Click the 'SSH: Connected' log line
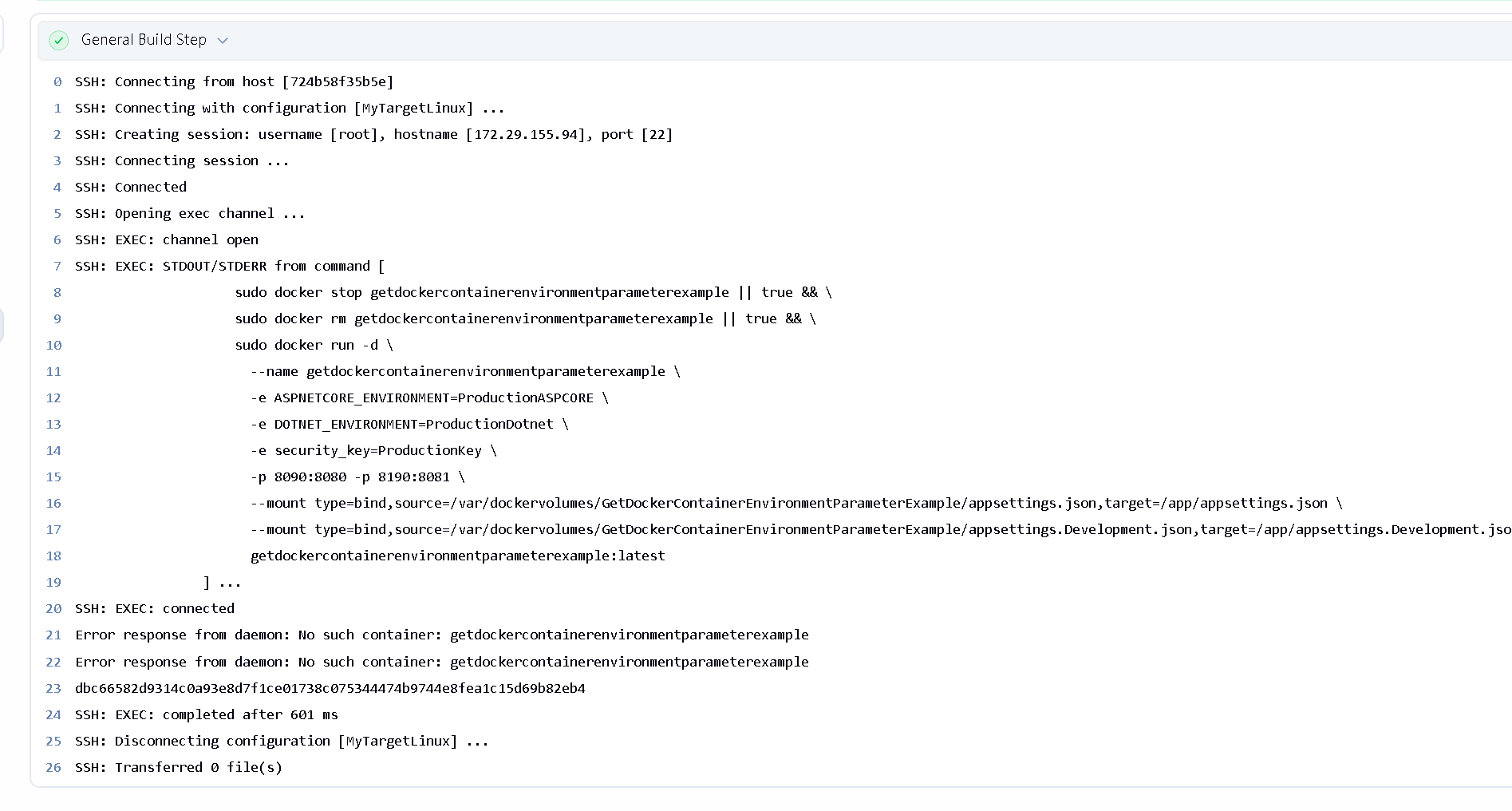This screenshot has width=1512, height=811. coord(131,188)
